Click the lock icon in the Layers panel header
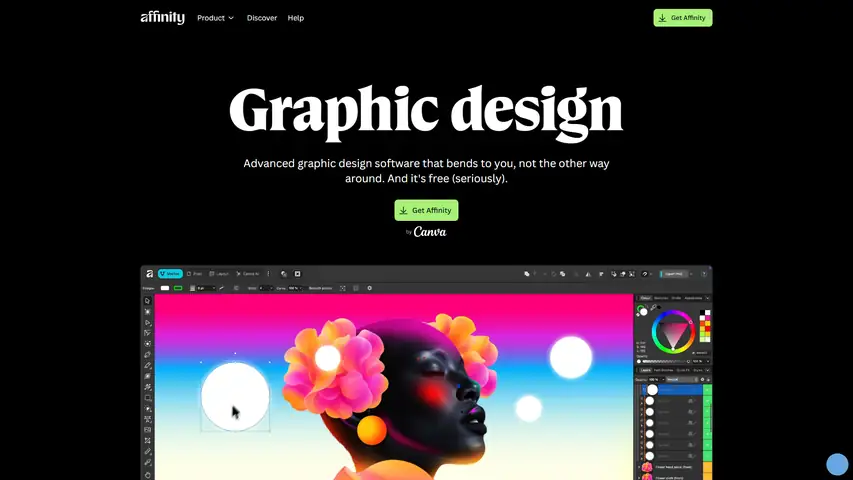Viewport: 853px width, 480px height. pyautogui.click(x=708, y=380)
